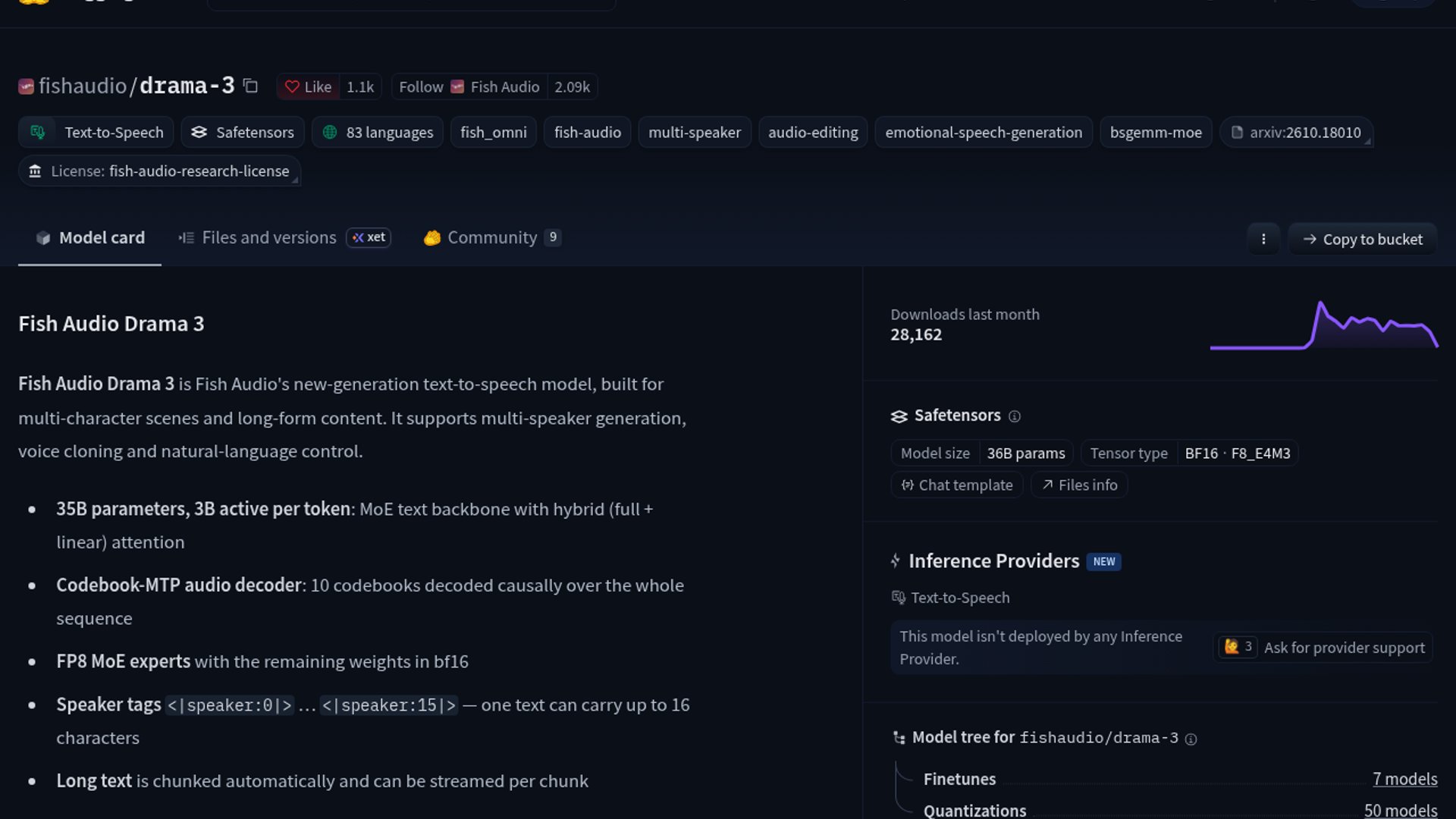
Task: Click the xet badge
Action: coord(369,238)
